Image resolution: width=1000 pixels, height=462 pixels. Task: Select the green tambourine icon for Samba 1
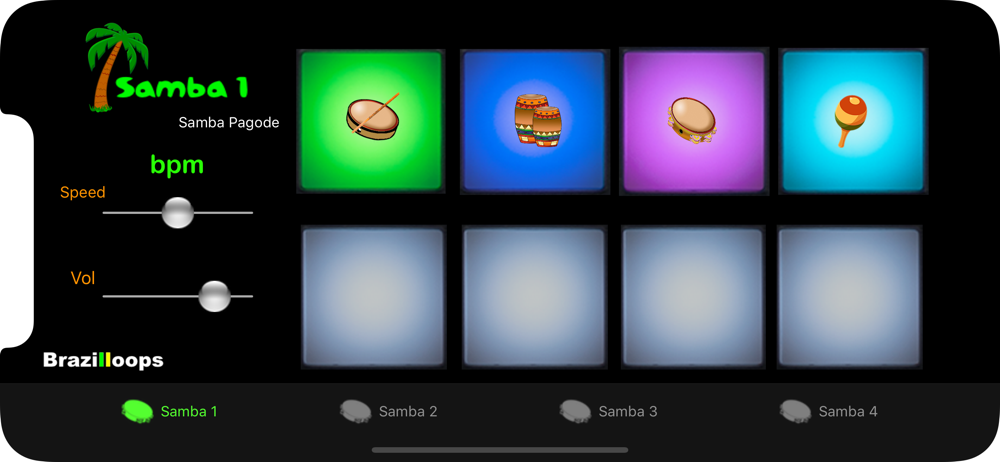click(x=137, y=412)
